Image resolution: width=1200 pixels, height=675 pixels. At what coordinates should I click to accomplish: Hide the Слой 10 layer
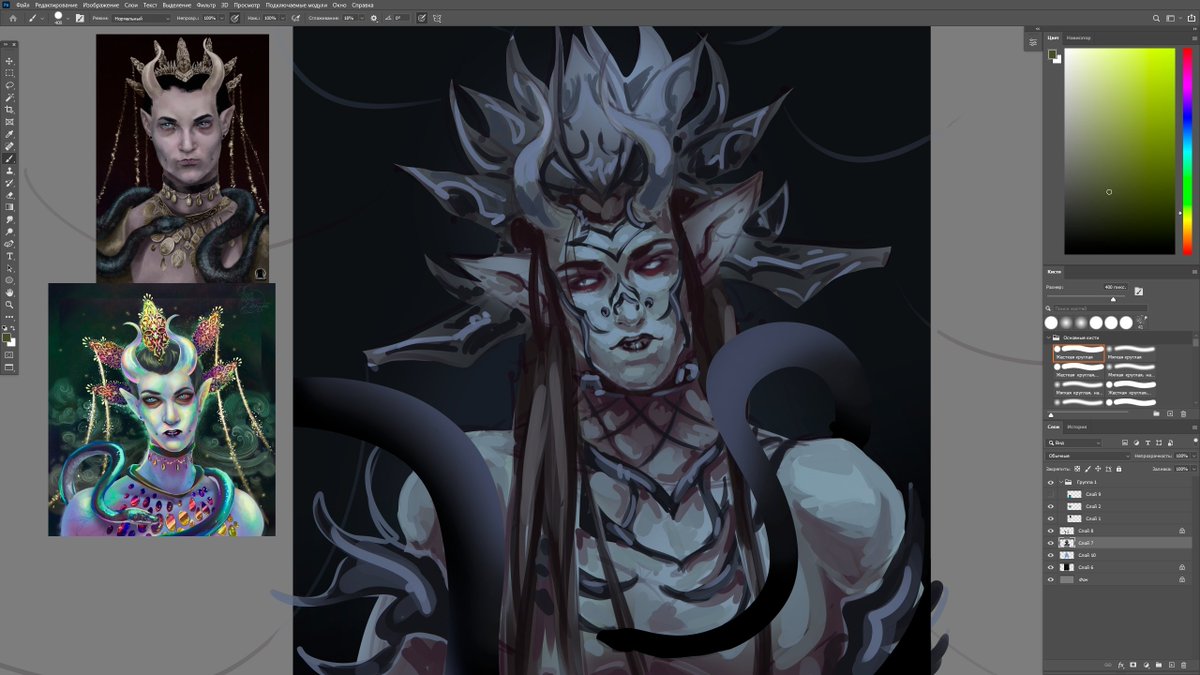point(1050,555)
